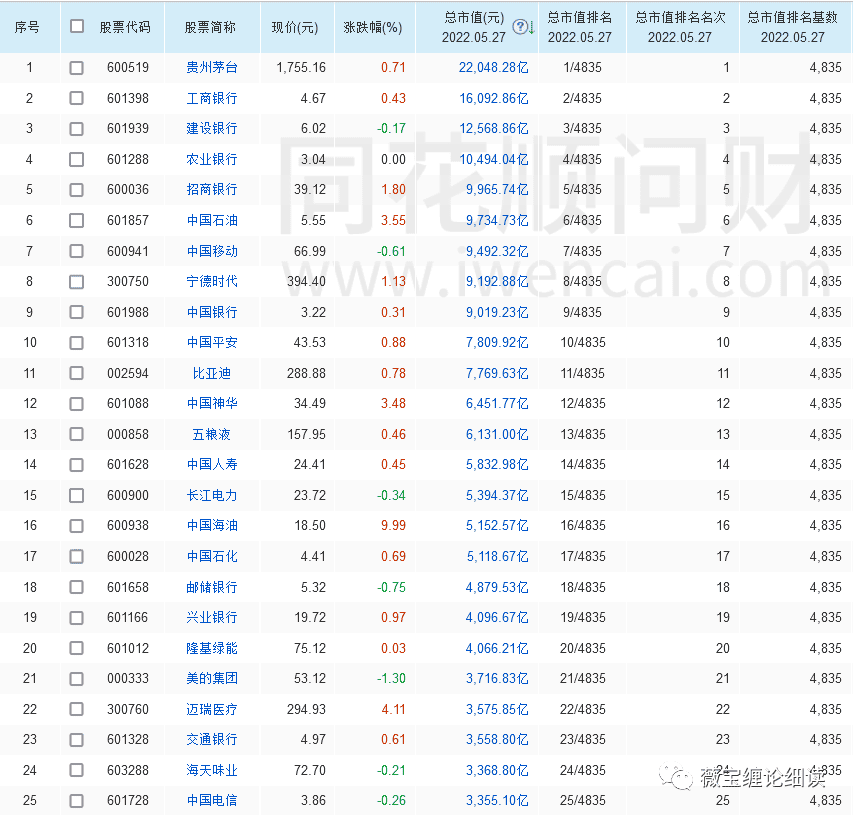Click the 比亚迪 stock name
The image size is (853, 815).
[212, 373]
